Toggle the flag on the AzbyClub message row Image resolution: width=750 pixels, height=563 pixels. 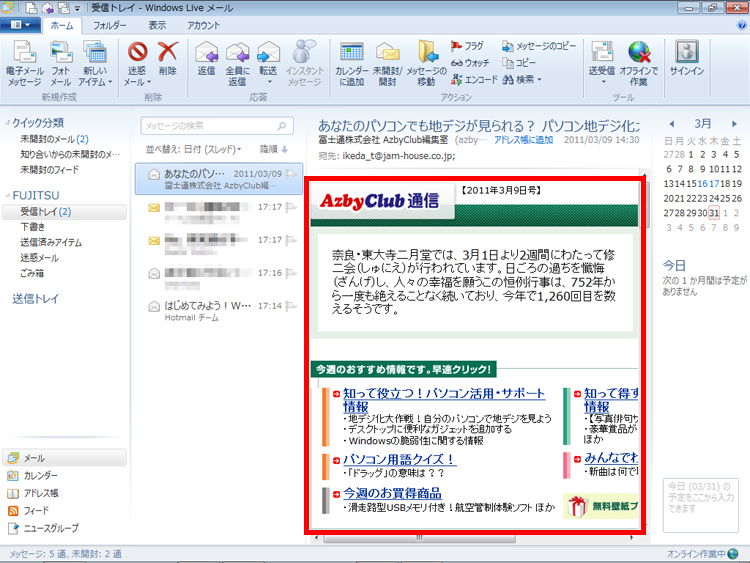[291, 174]
